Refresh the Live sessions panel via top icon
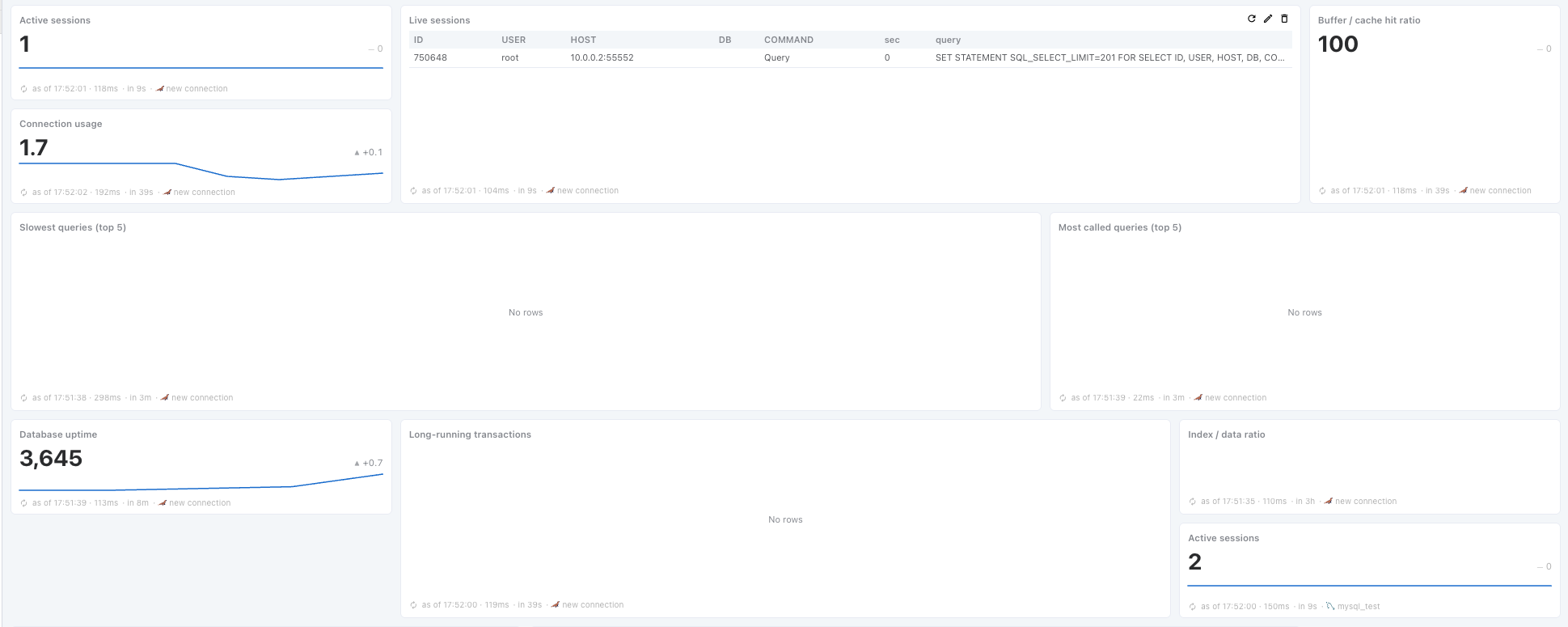Viewport: 1568px width, 627px height. tap(1252, 19)
